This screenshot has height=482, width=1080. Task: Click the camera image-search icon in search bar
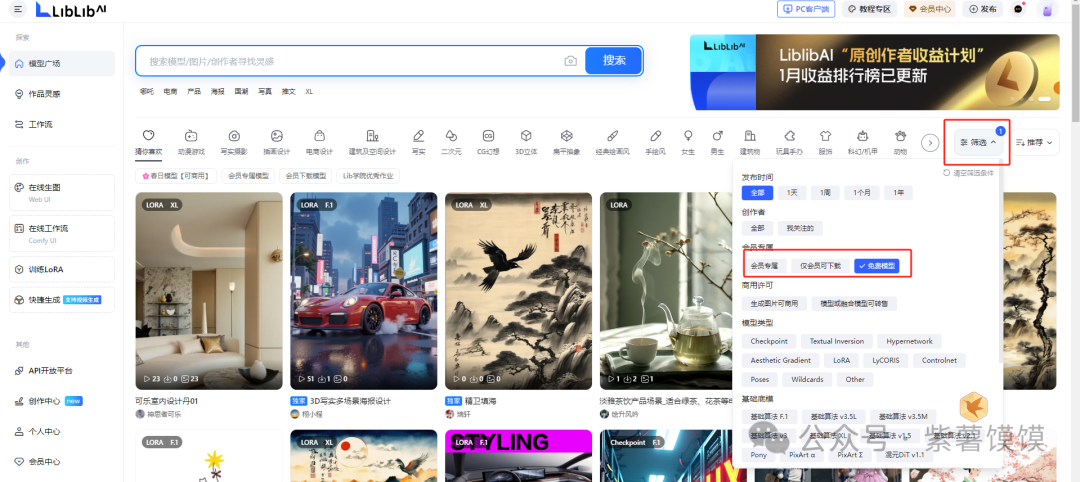point(570,61)
